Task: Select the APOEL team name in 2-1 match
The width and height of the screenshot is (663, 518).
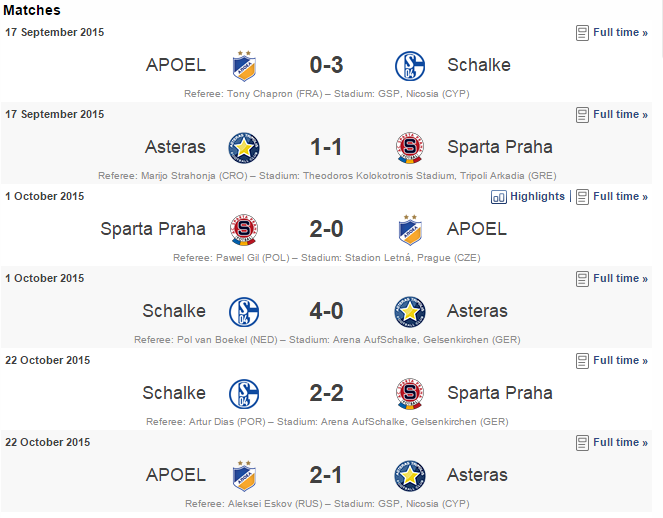Action: (x=176, y=475)
